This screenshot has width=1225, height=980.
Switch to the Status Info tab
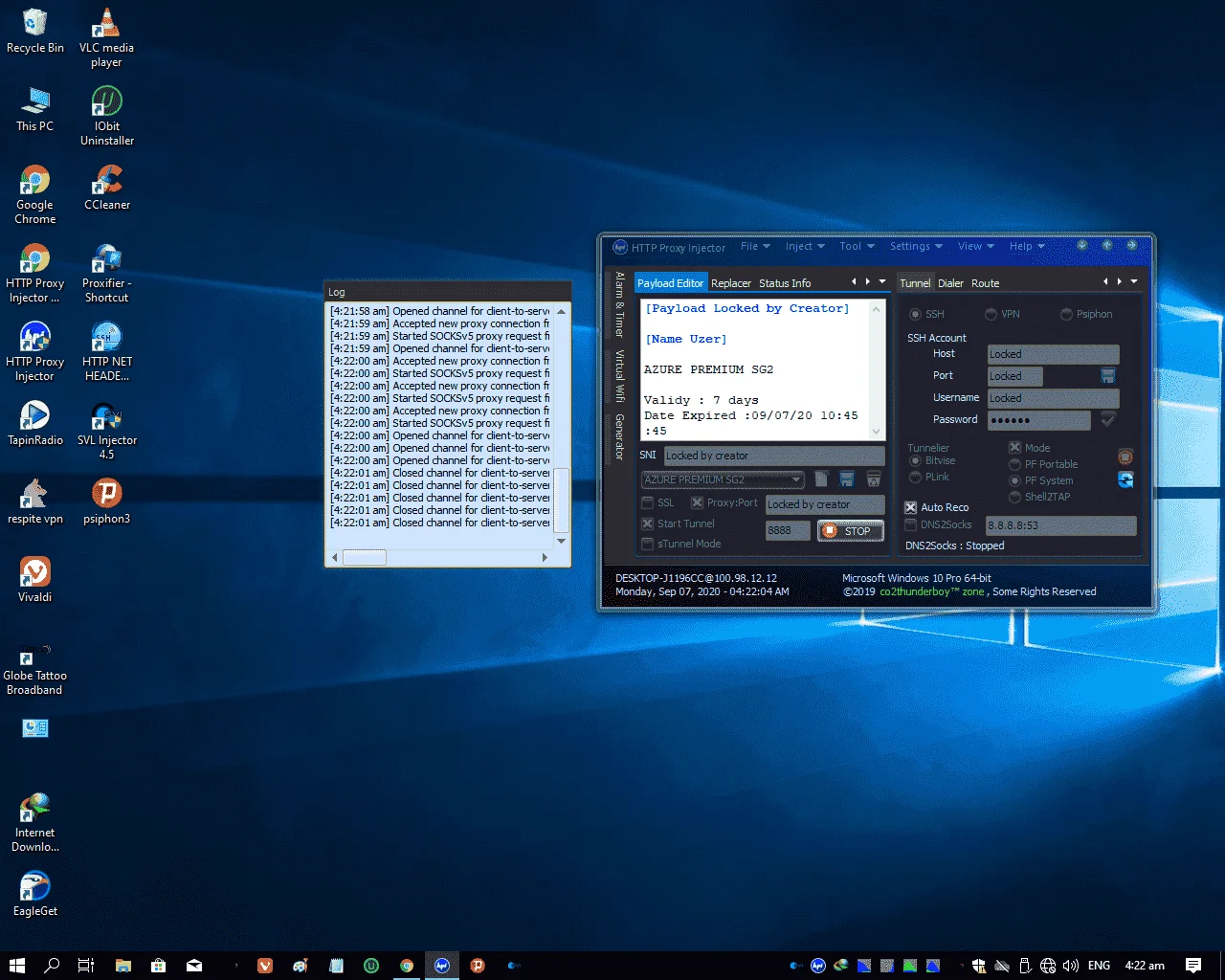tap(785, 283)
